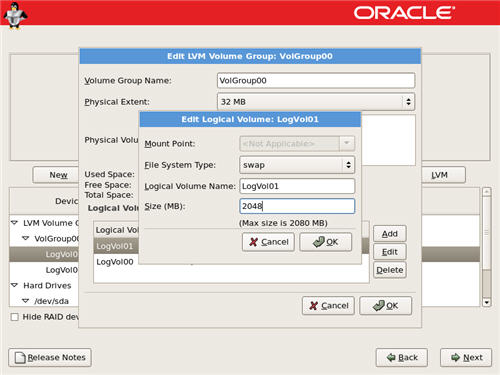Click the New partition button
This screenshot has width=500, height=375.
(56, 175)
